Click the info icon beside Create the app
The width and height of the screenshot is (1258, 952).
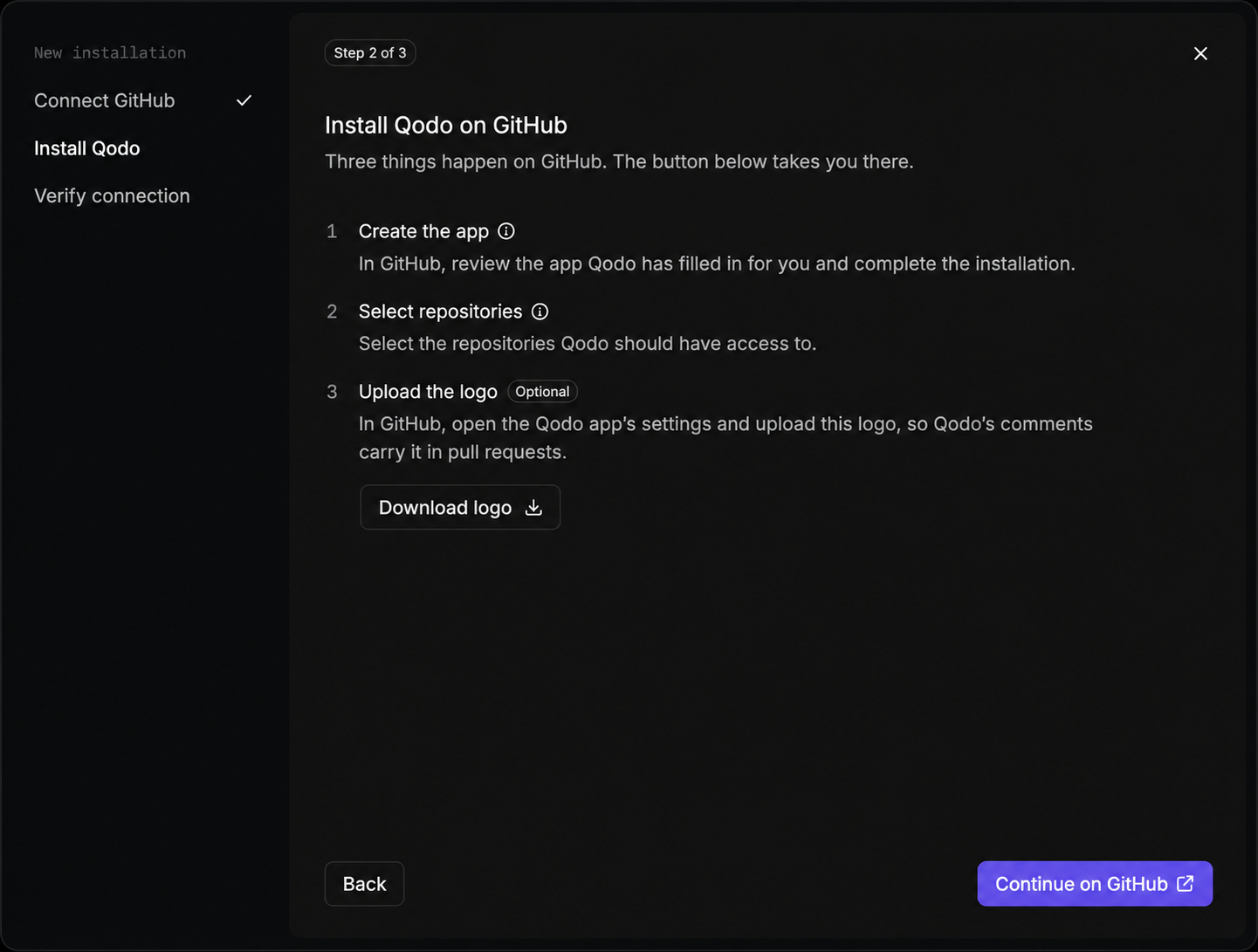tap(506, 231)
